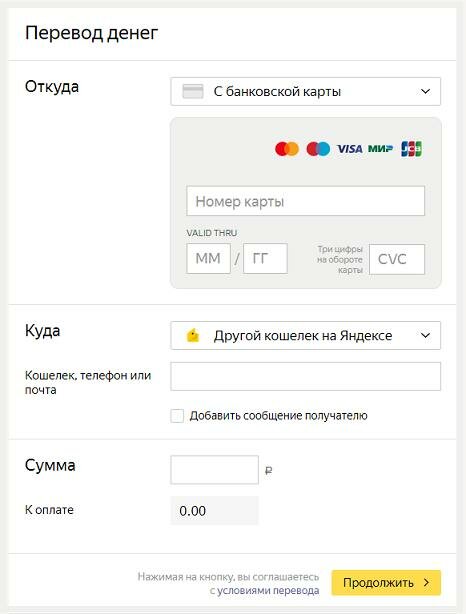The width and height of the screenshot is (466, 614).
Task: Open the условиями перевода link
Action: tap(268, 591)
